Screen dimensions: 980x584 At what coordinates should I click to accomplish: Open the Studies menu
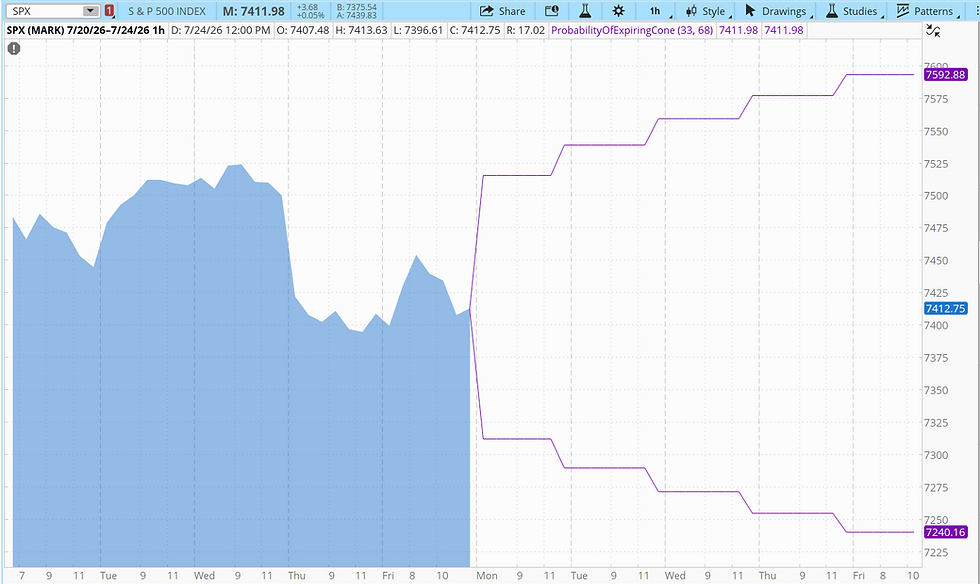click(854, 11)
